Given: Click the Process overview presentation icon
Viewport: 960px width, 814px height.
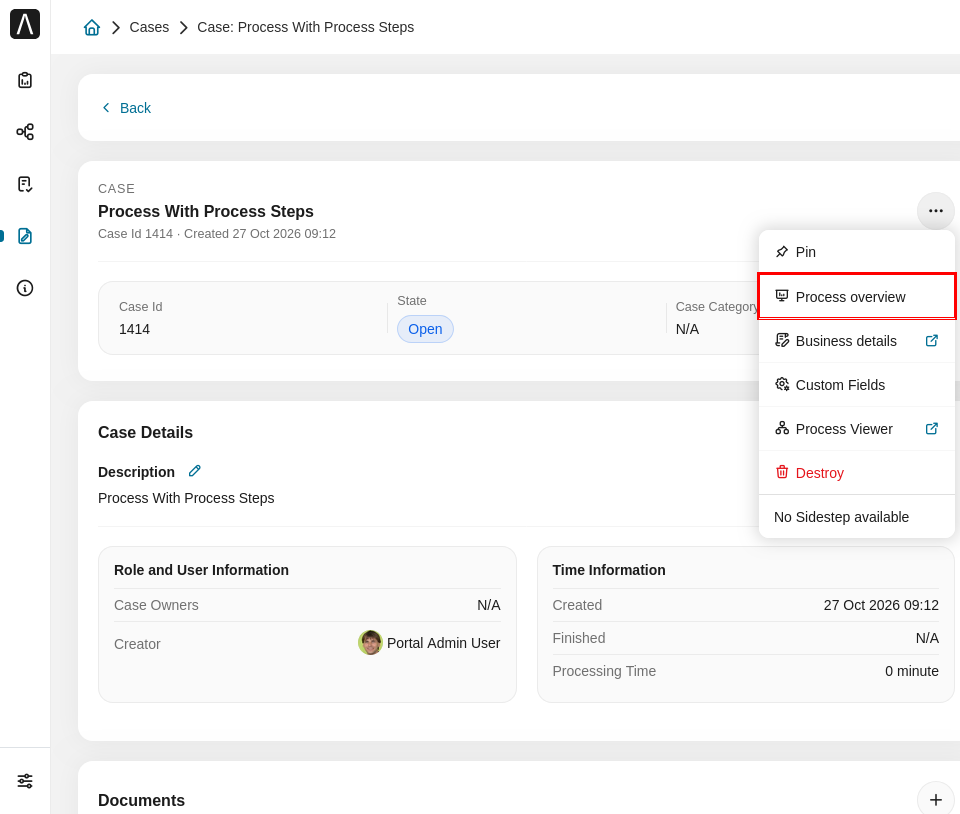Looking at the screenshot, I should 782,296.
